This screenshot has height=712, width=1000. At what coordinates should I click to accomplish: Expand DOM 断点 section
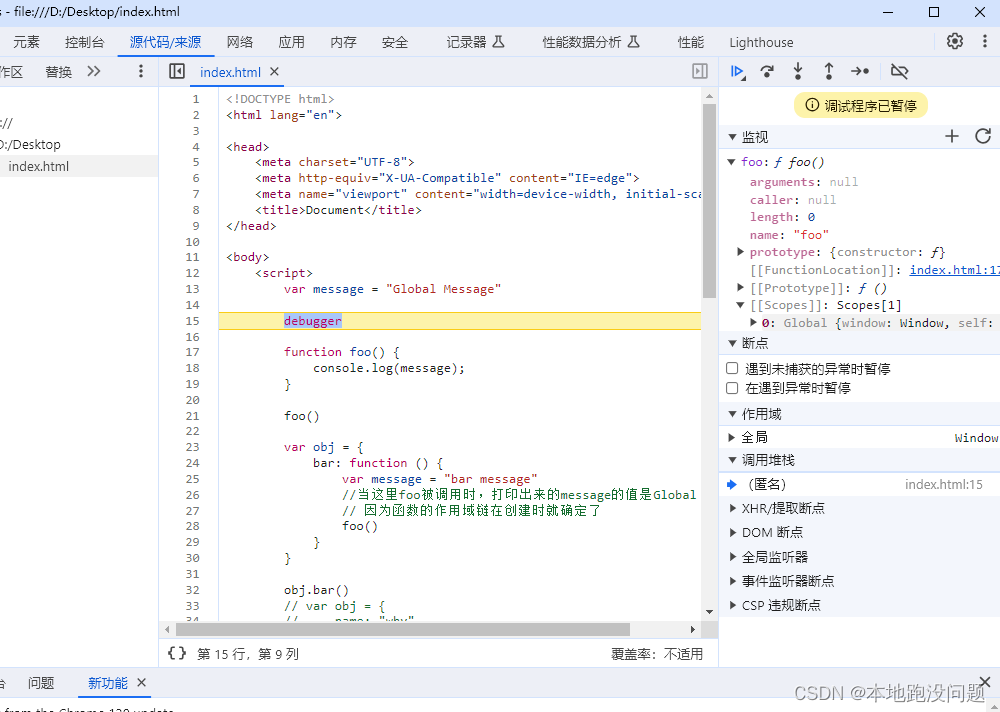tap(733, 532)
